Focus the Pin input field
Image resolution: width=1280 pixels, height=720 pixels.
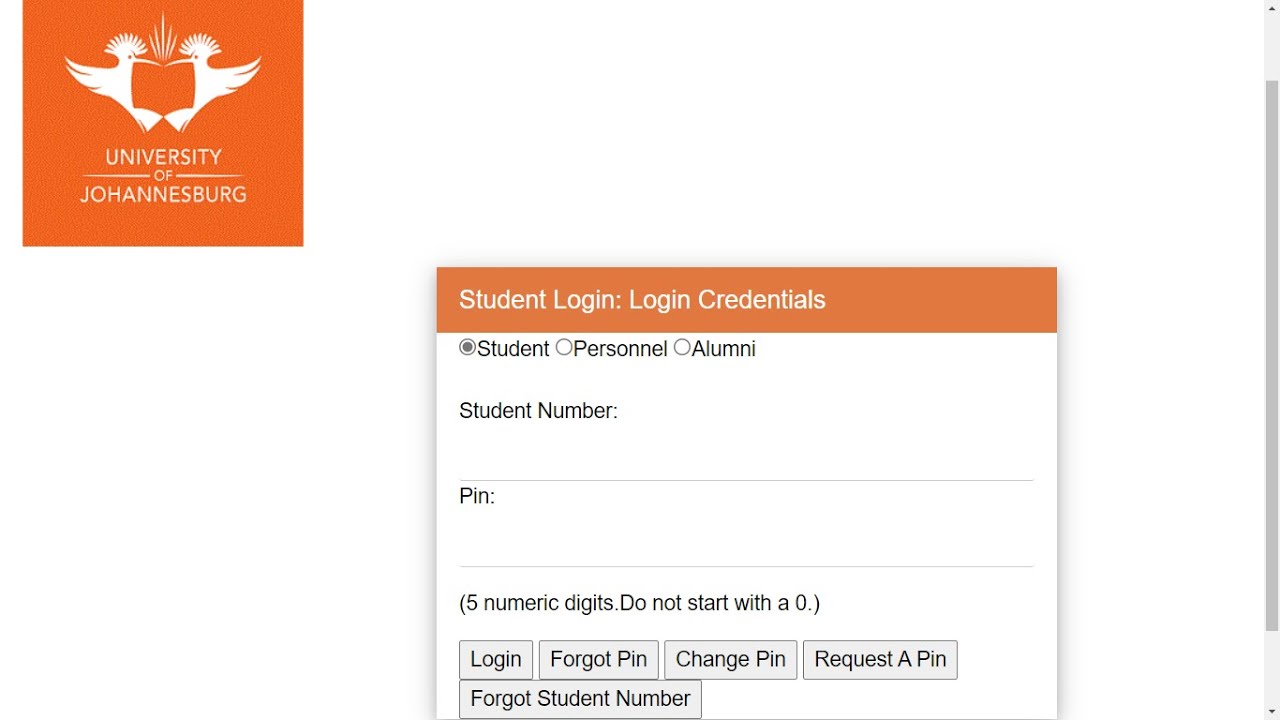point(746,546)
